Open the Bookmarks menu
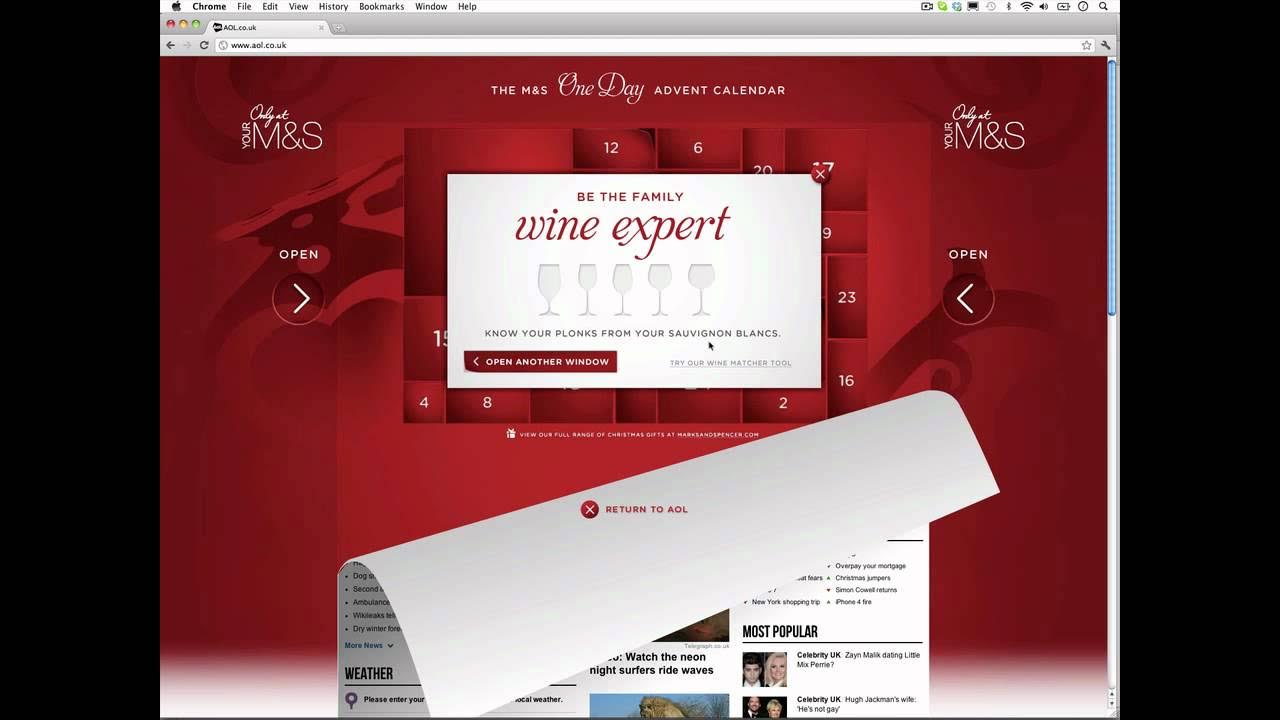 (381, 6)
